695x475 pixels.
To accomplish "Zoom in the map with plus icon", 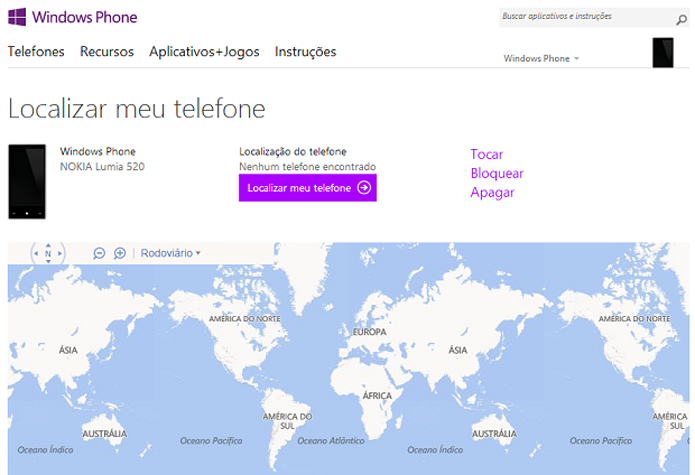I will coord(120,253).
